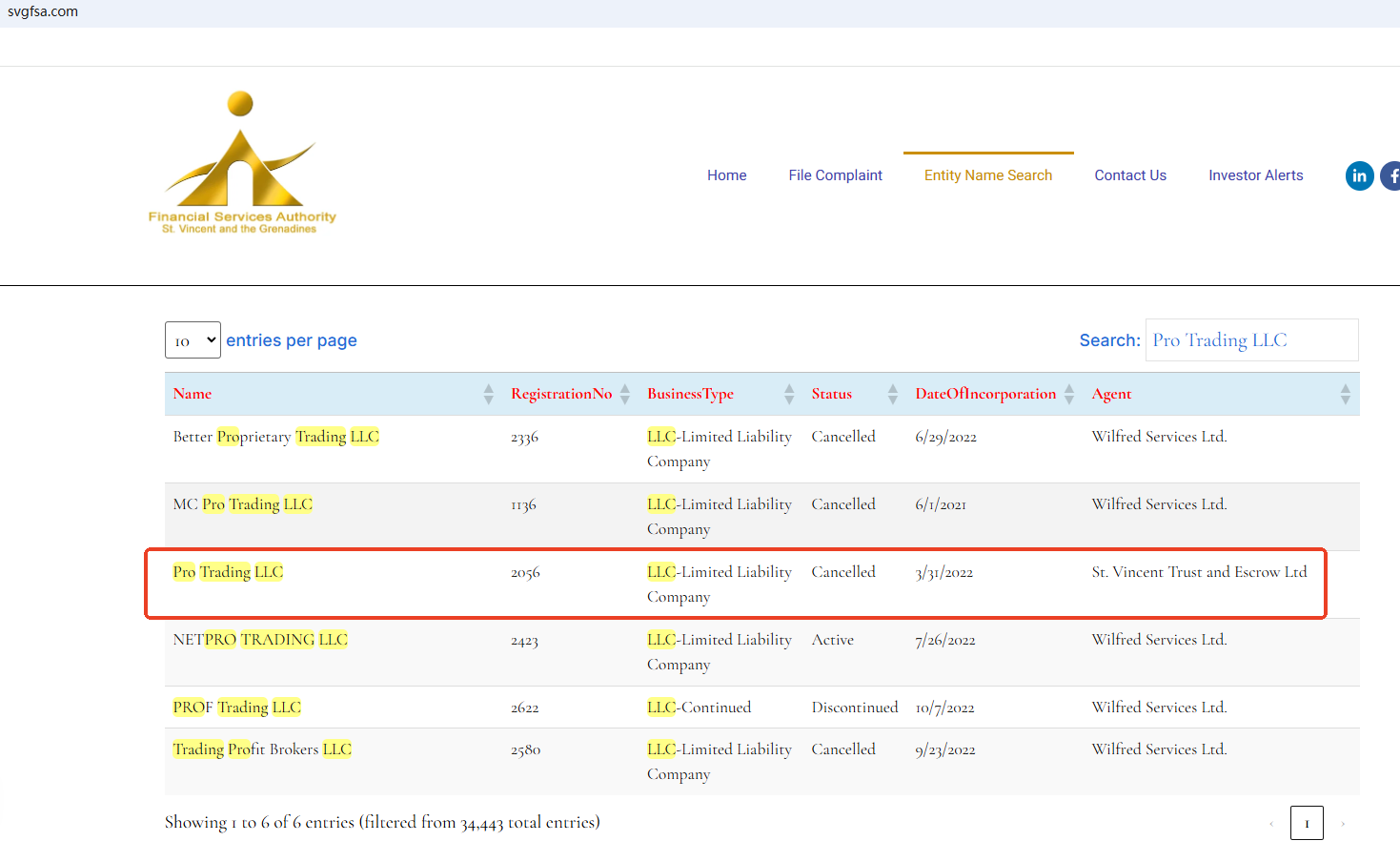This screenshot has height=841, width=1400.
Task: Sort by DateOfIncorporation column arrows
Action: pyautogui.click(x=1069, y=394)
